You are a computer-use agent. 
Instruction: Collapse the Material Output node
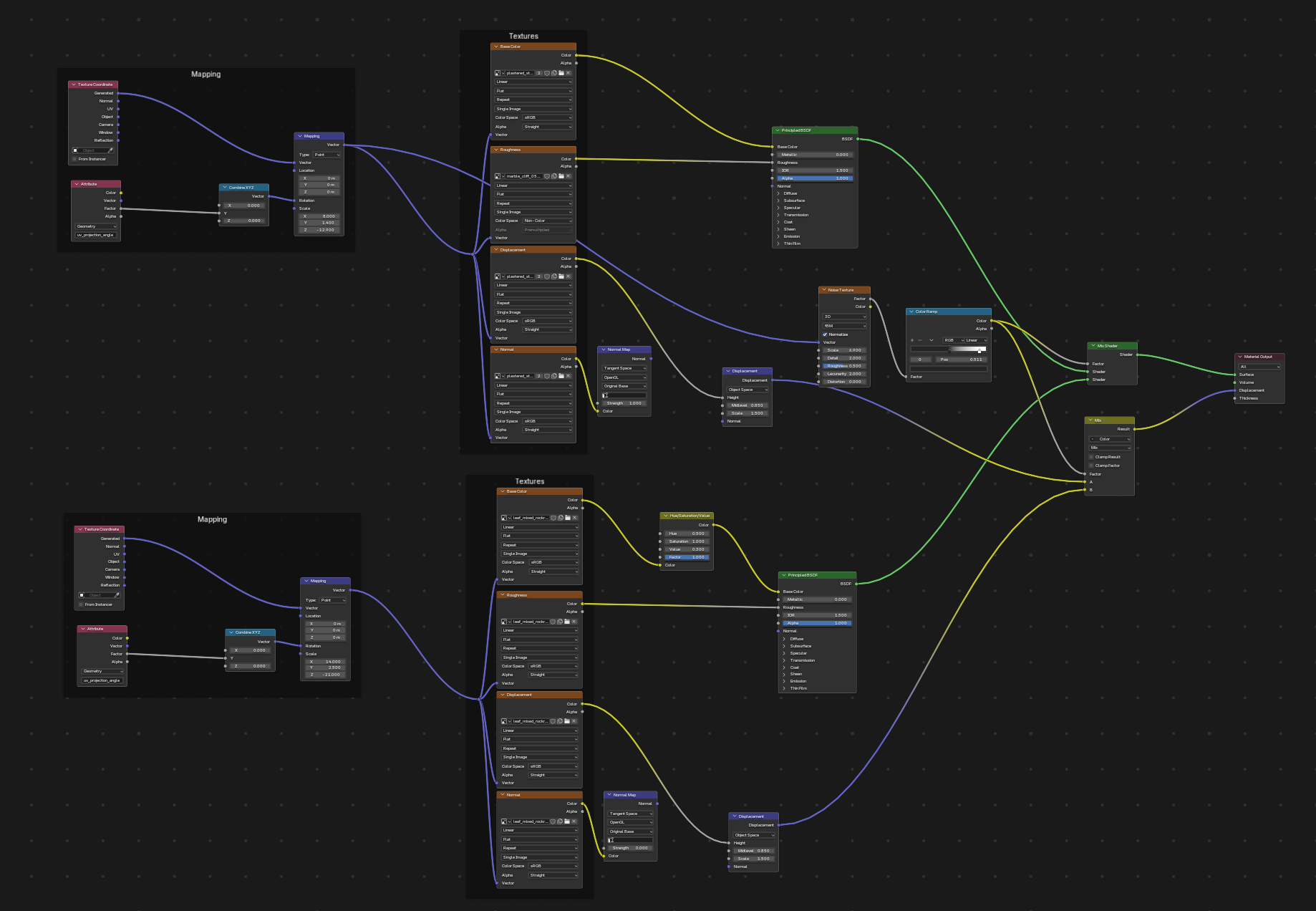point(1240,357)
